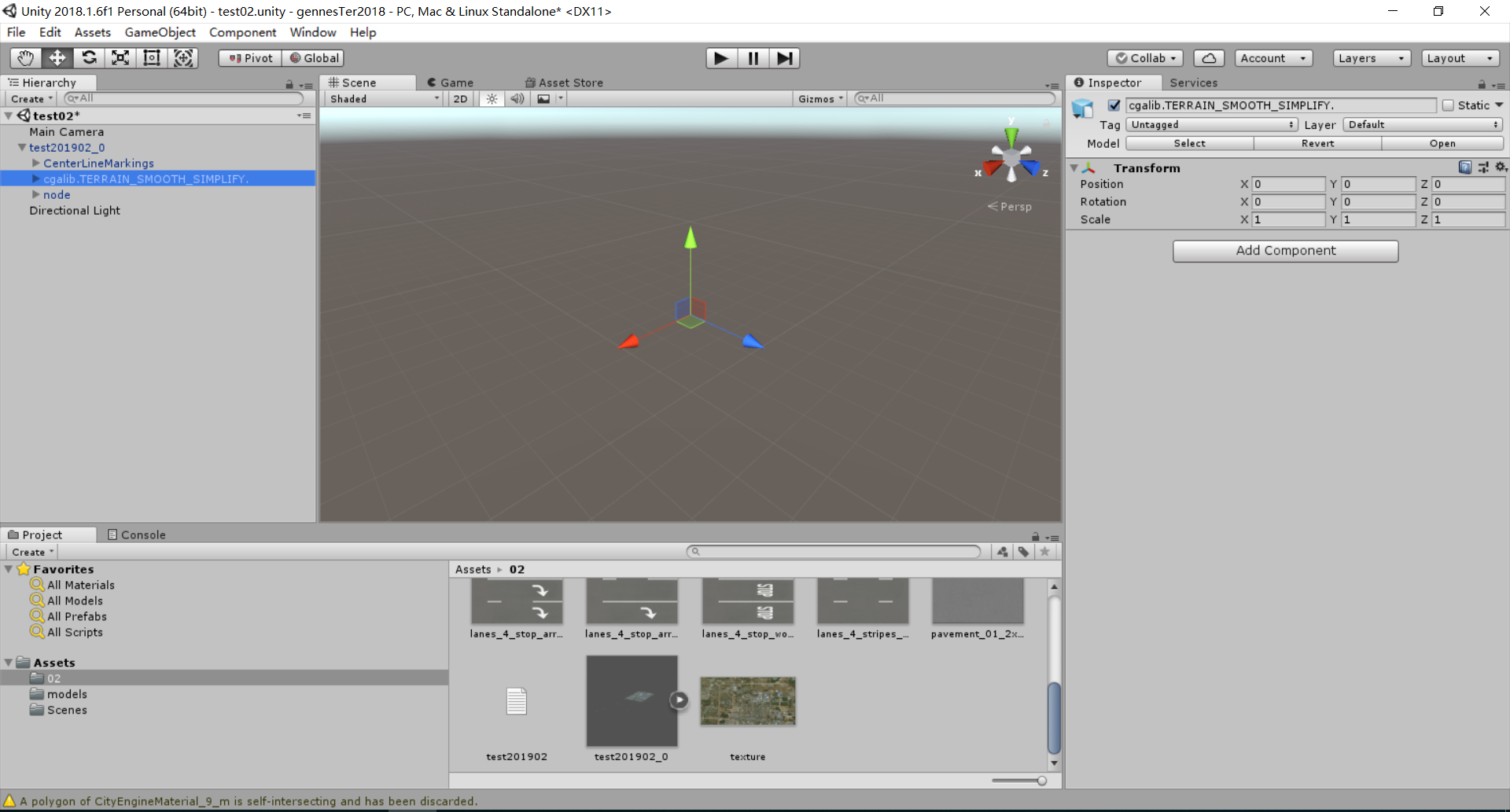Image resolution: width=1510 pixels, height=812 pixels.
Task: Open the Layout dropdown
Action: coord(1460,58)
